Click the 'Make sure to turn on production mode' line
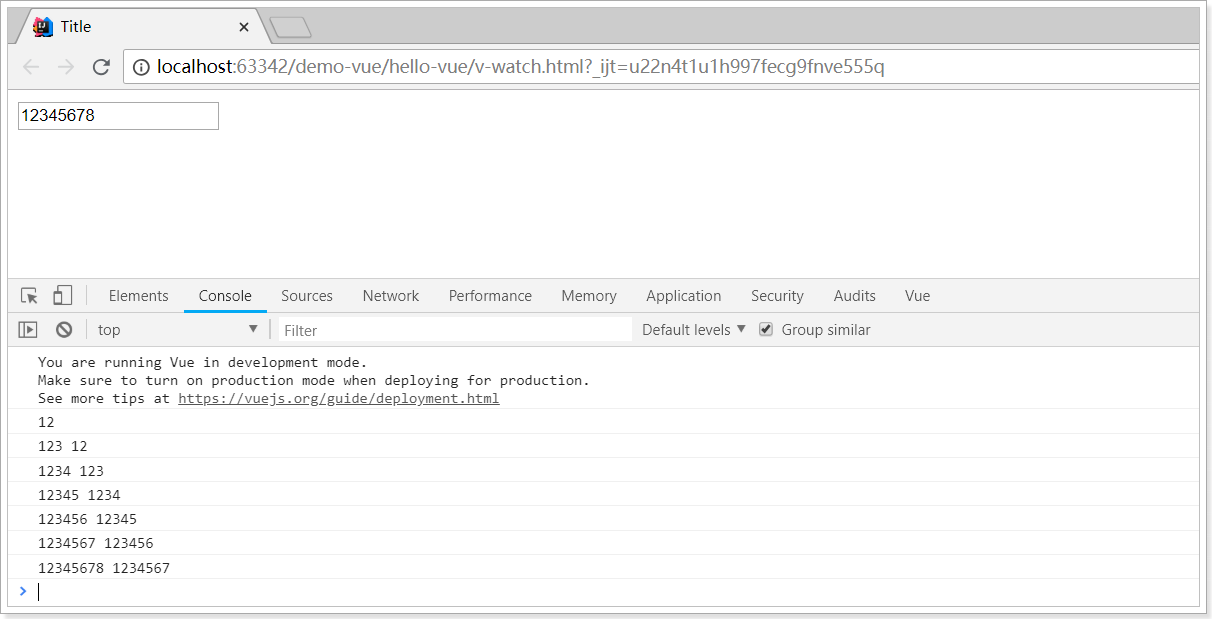 coord(314,380)
